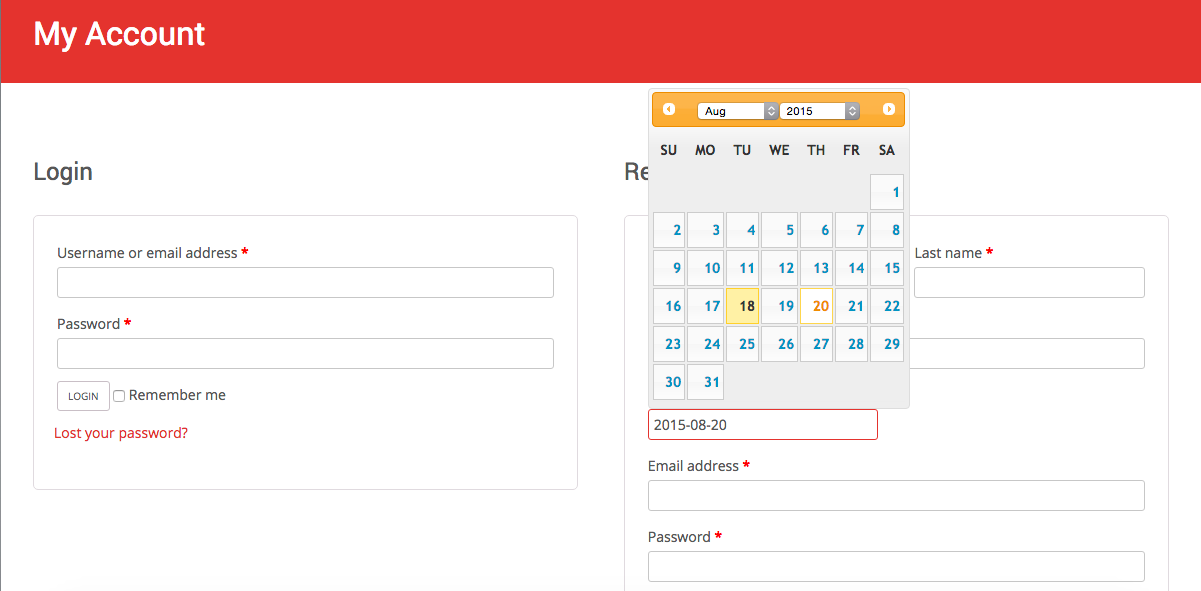This screenshot has height=591, width=1201.
Task: Focus the Last name input field
Action: pos(1028,283)
